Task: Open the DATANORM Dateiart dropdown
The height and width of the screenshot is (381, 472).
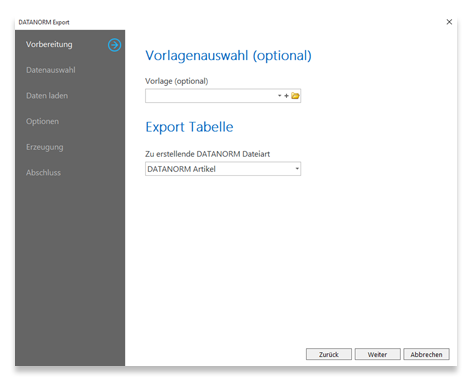Action: point(297,169)
